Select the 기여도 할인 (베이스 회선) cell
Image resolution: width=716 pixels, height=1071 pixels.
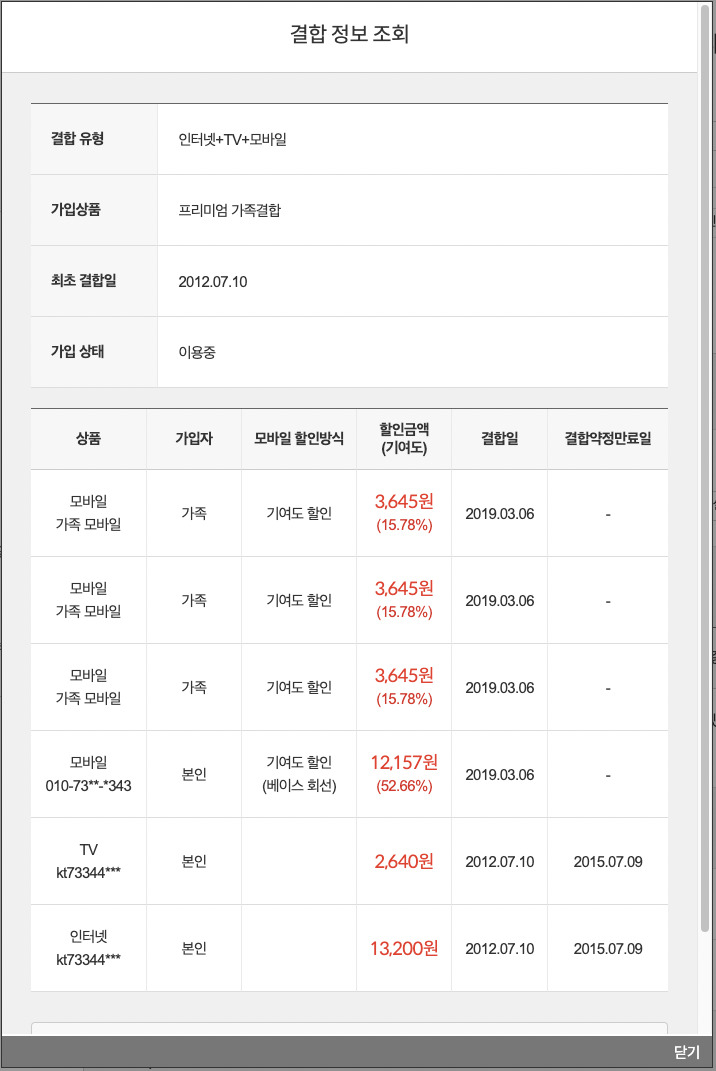[298, 774]
